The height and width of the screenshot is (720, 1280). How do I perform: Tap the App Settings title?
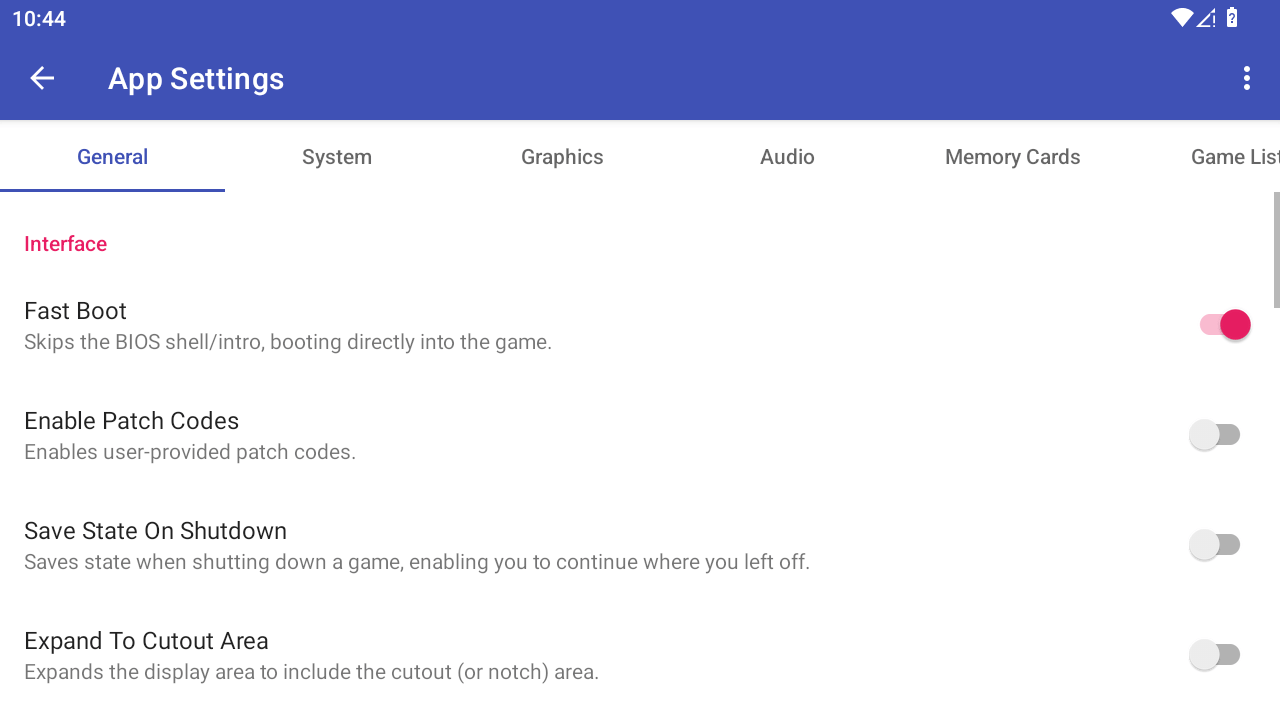(196, 79)
